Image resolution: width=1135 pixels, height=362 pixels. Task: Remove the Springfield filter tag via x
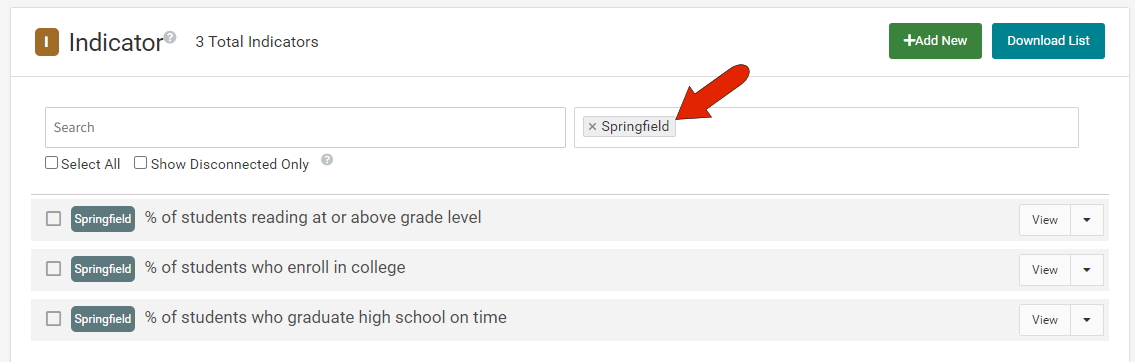click(592, 127)
